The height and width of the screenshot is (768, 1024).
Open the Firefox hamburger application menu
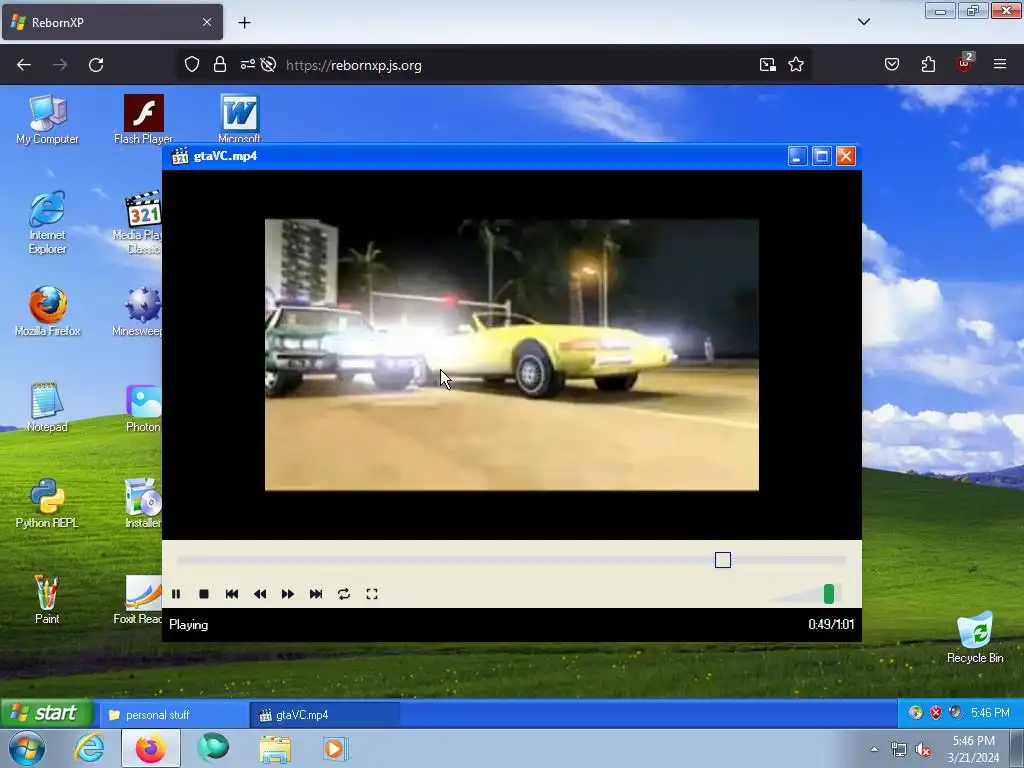coord(1000,64)
